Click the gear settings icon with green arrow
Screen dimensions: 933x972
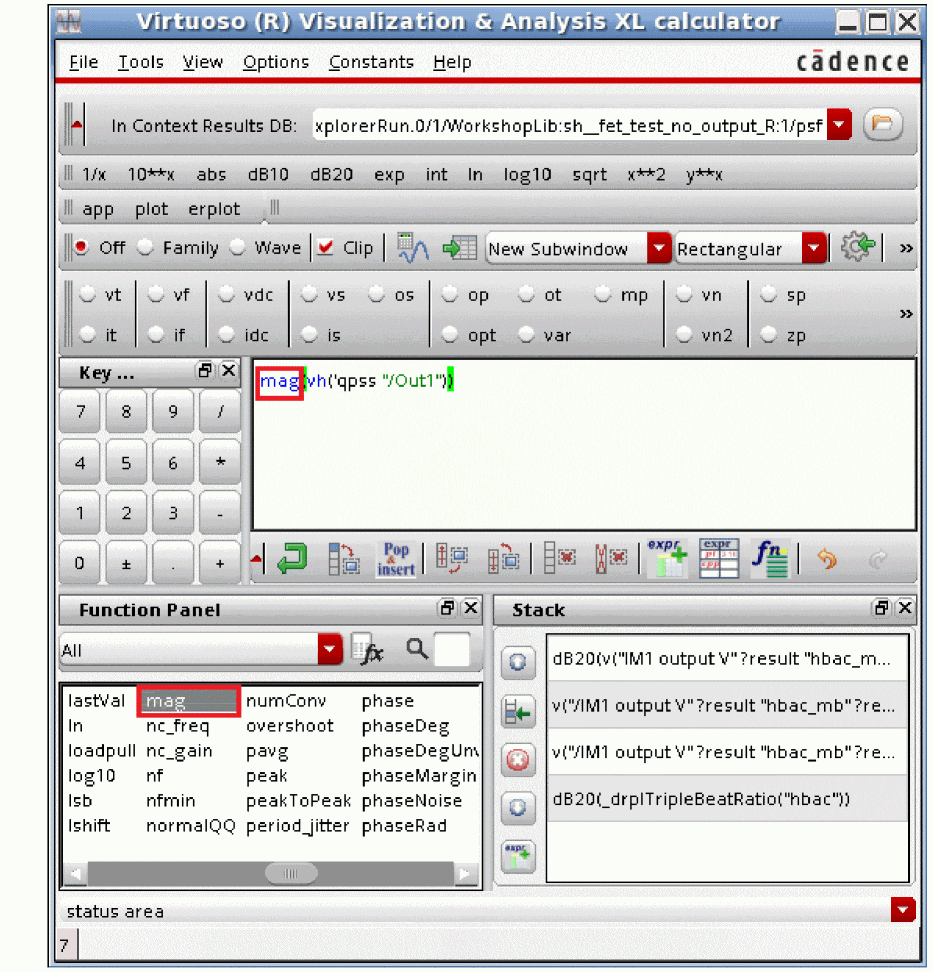pos(858,247)
